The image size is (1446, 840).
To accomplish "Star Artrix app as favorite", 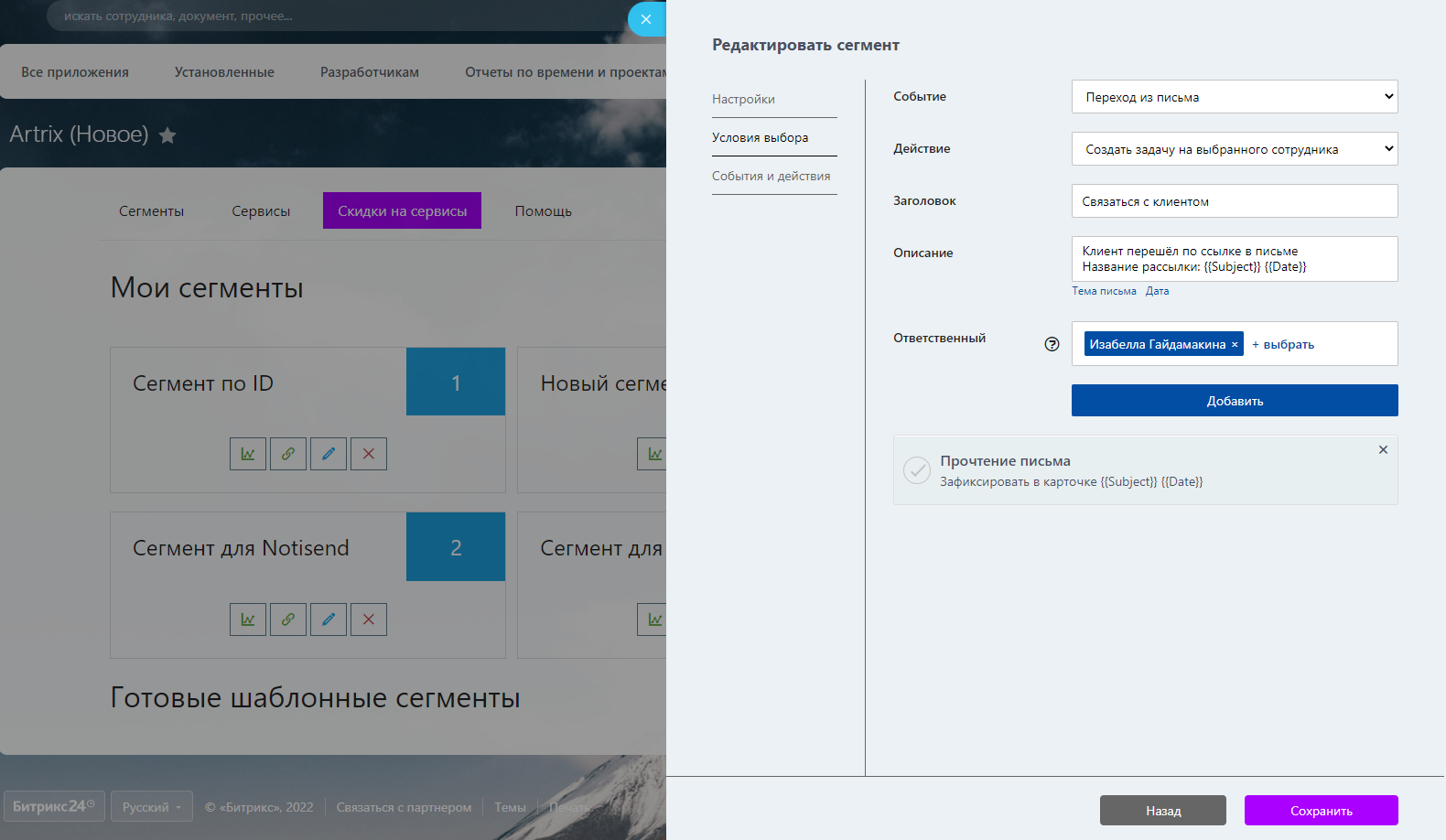I will 167,135.
